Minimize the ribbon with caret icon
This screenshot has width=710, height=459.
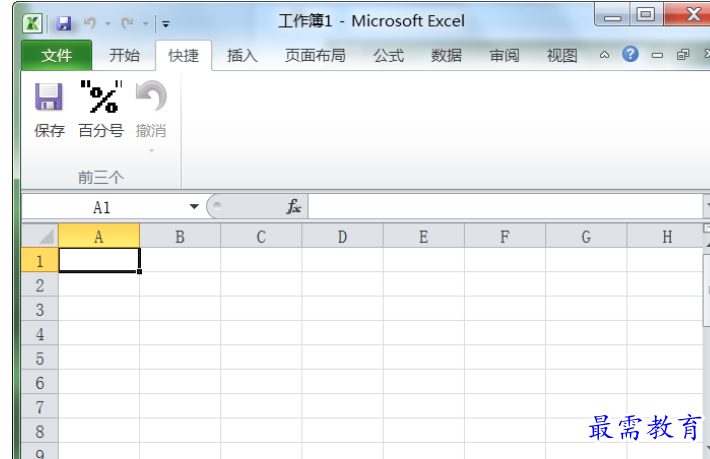click(604, 55)
